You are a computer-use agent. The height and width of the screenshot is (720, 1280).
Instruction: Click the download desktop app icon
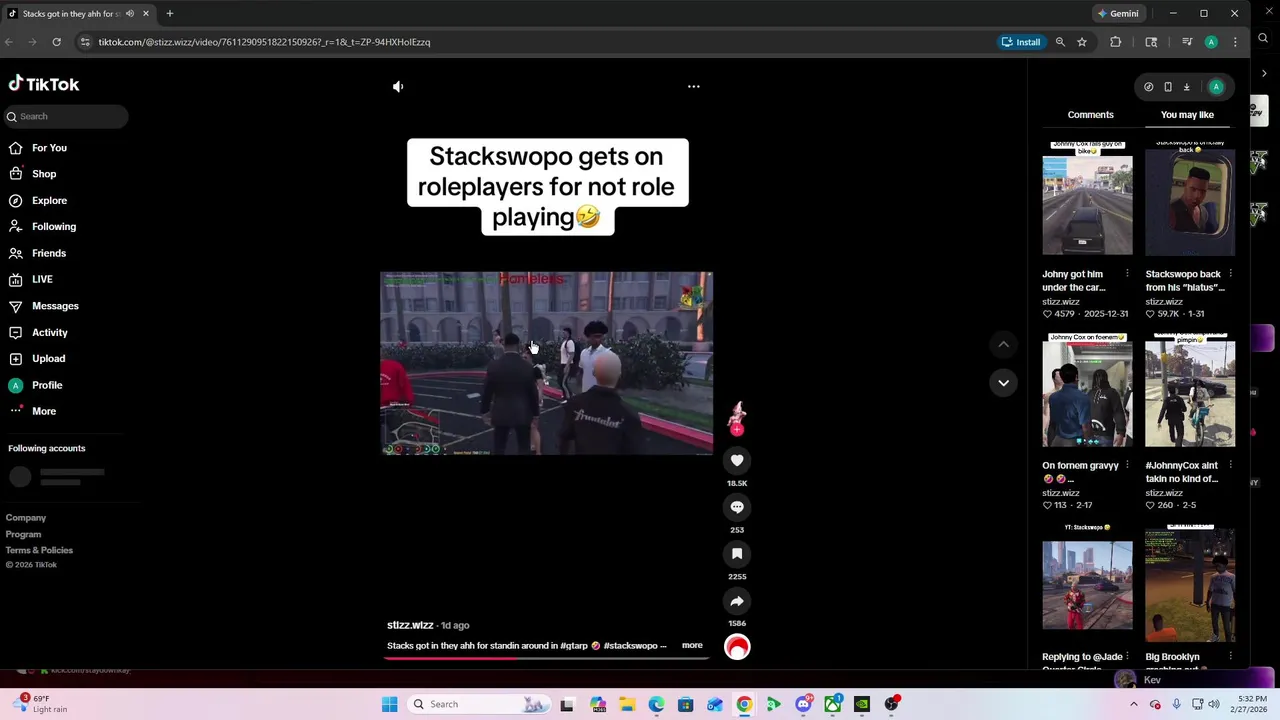pyautogui.click(x=1186, y=87)
